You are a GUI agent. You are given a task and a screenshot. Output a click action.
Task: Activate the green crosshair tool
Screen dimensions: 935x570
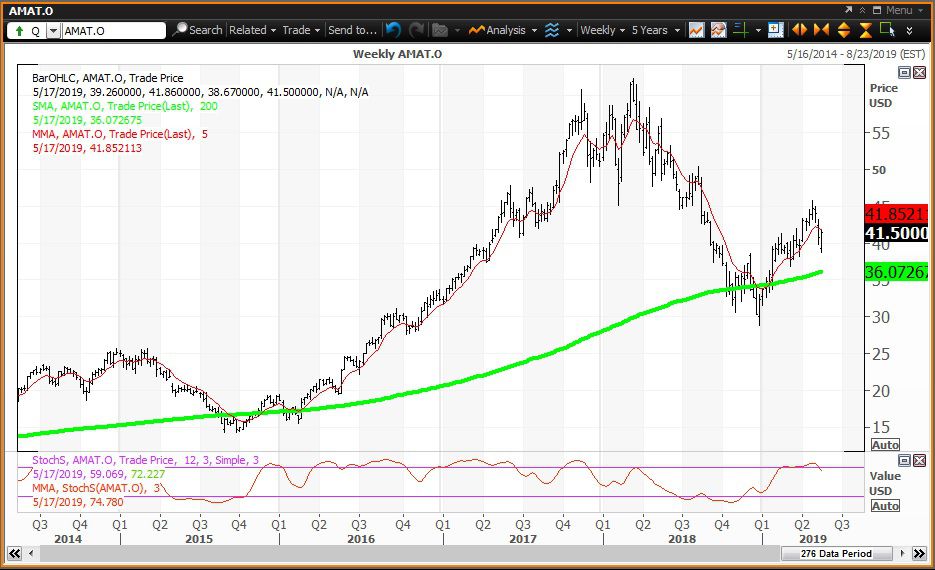point(741,30)
